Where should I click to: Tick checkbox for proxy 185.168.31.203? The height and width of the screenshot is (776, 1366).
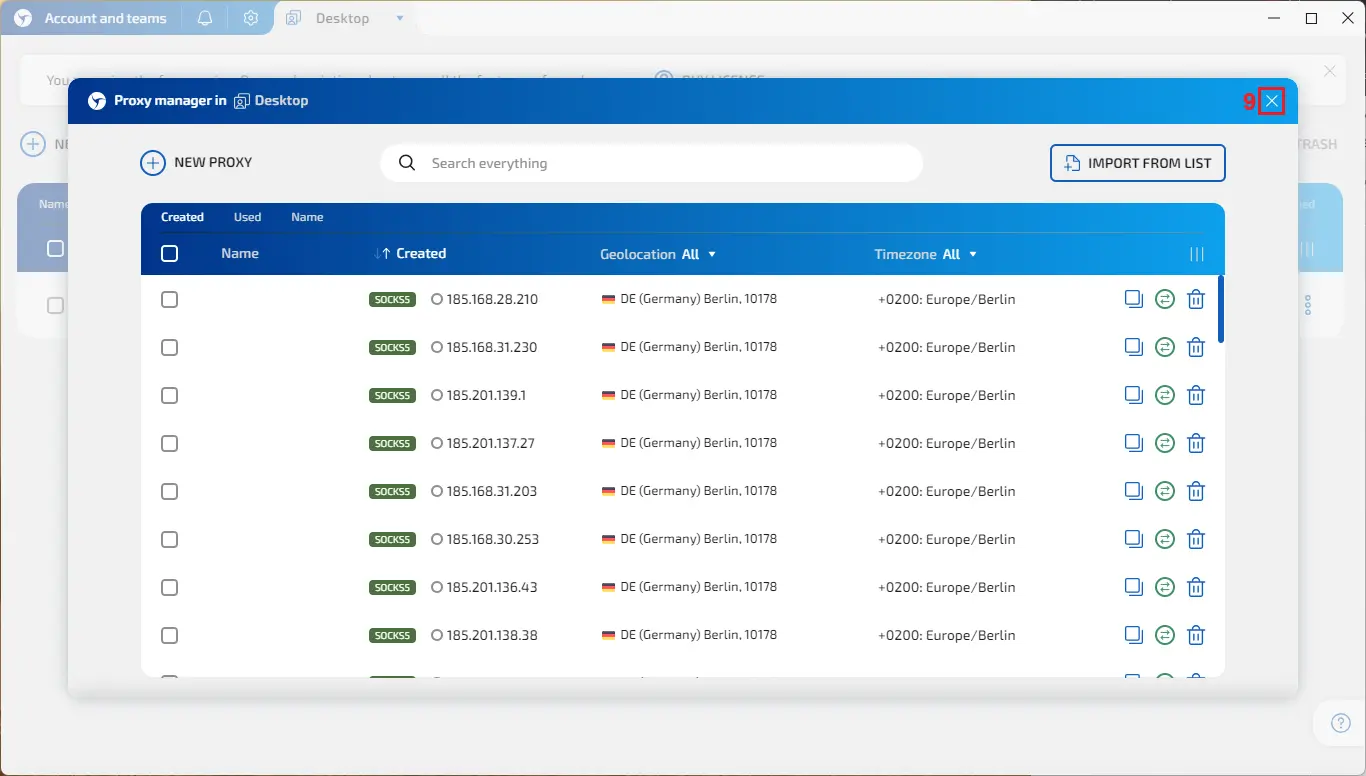tap(170, 491)
